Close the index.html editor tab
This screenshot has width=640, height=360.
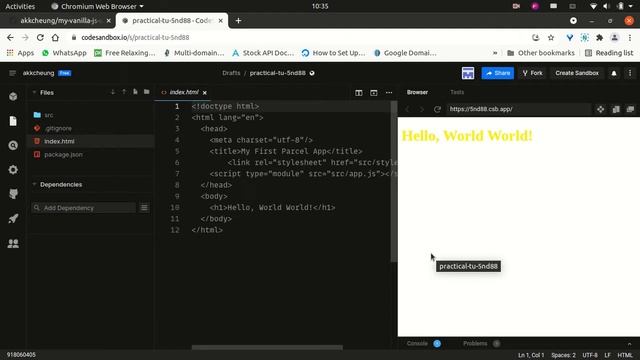pyautogui.click(x=204, y=93)
